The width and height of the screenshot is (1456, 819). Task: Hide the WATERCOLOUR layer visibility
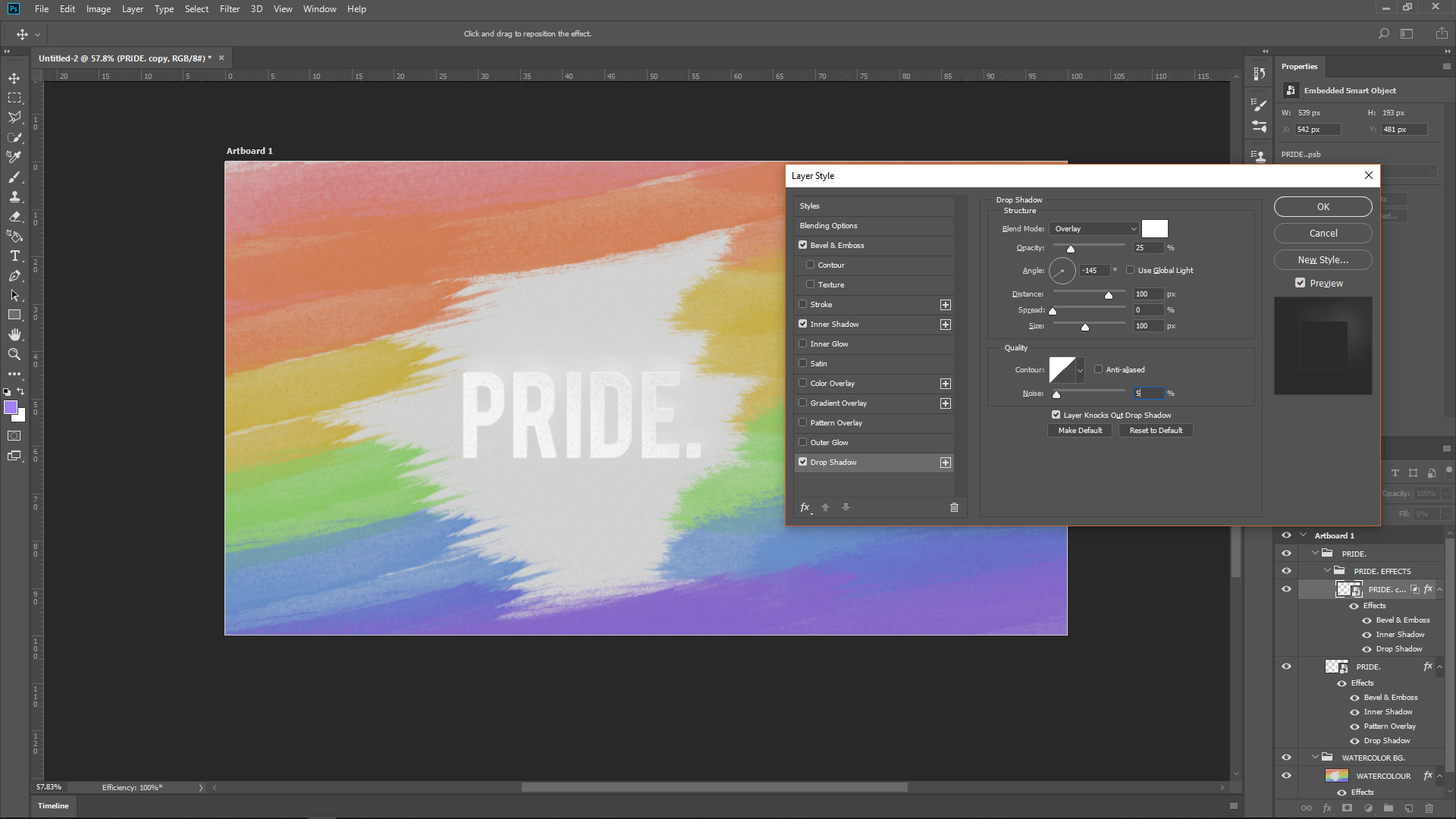click(x=1286, y=775)
